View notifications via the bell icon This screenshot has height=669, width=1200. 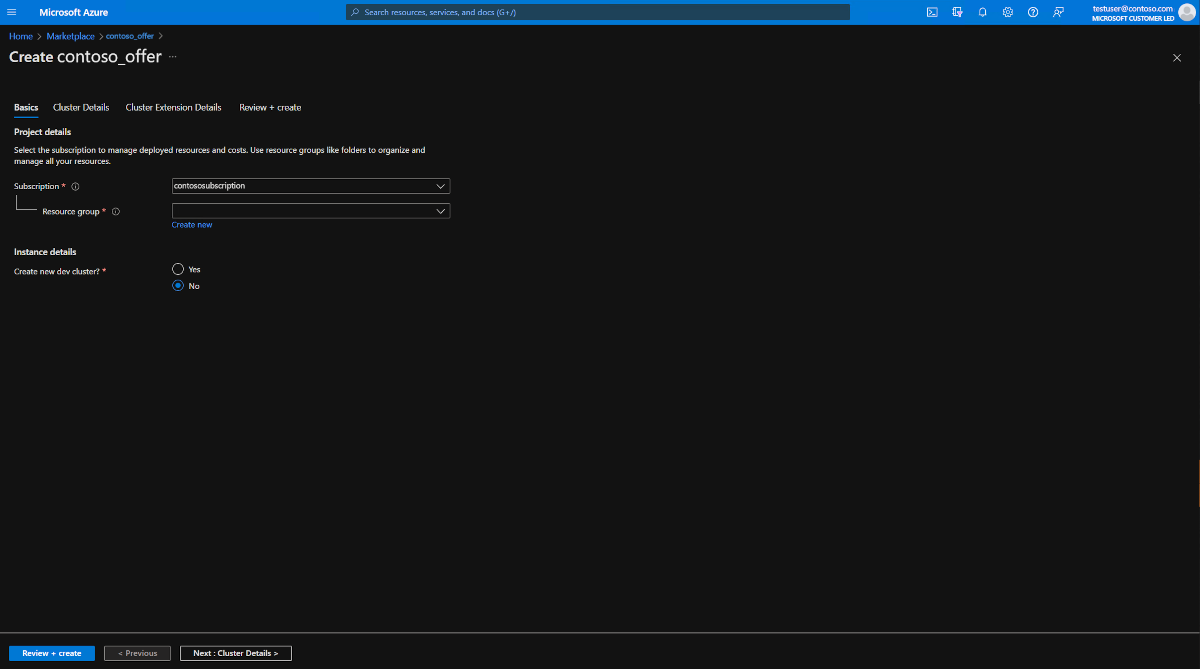(983, 12)
